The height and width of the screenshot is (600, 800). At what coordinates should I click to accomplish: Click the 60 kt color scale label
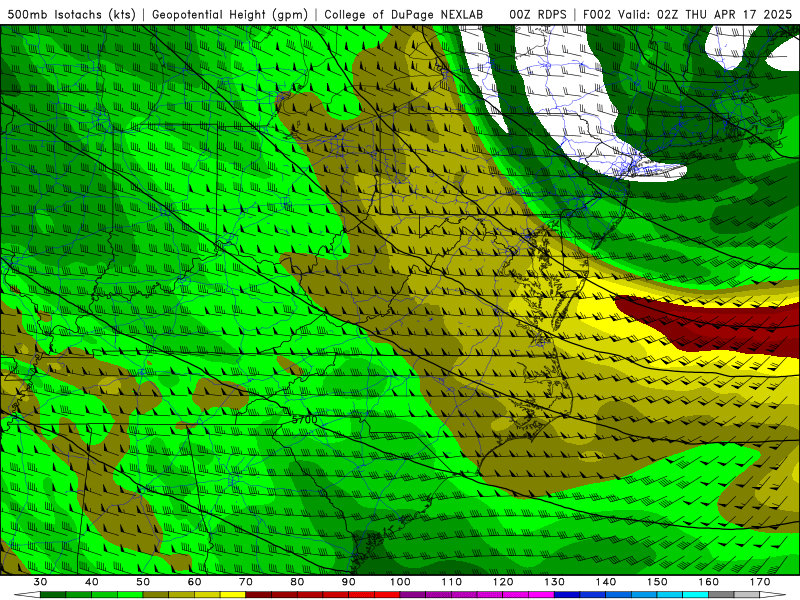click(x=194, y=582)
